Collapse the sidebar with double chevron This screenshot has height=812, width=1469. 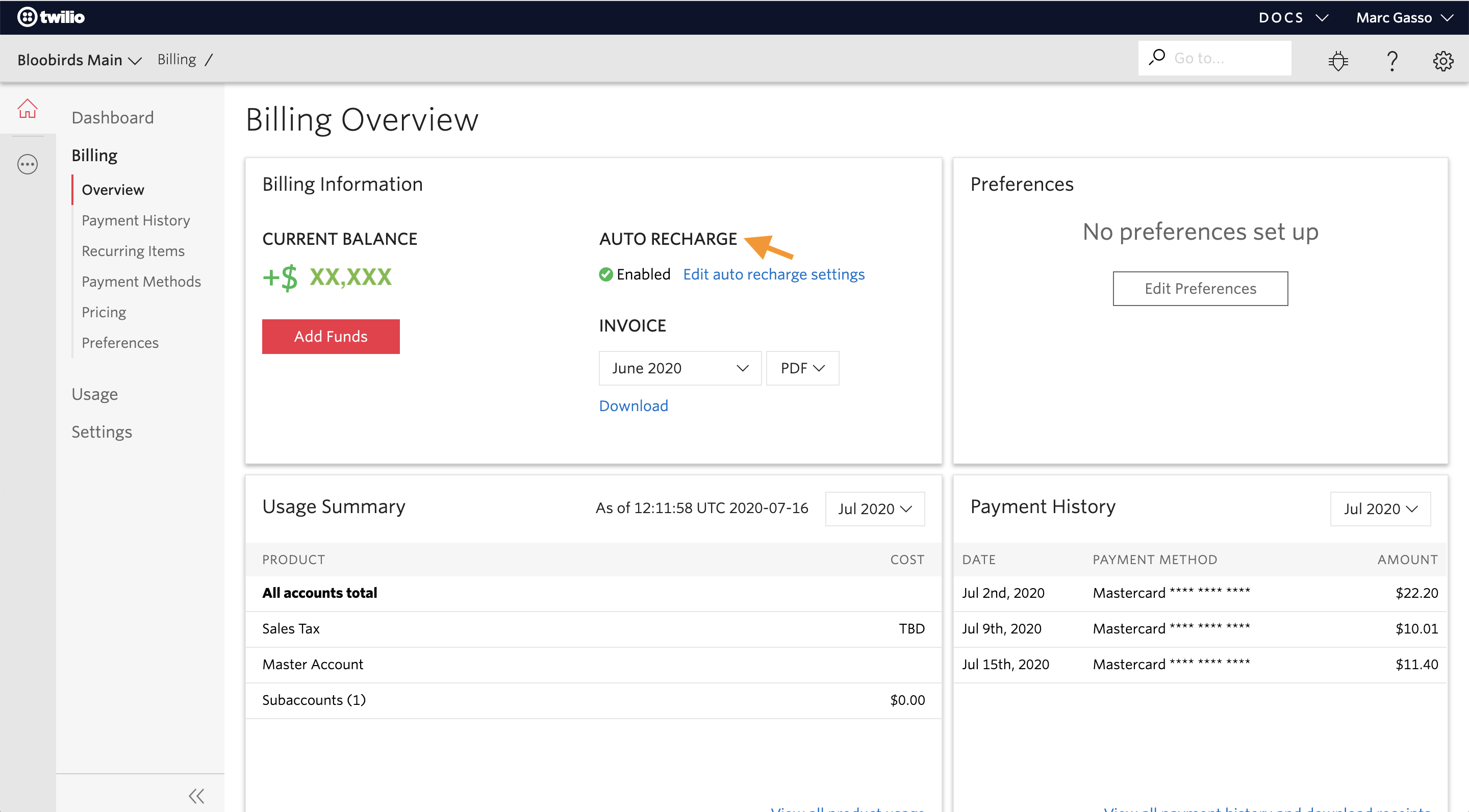click(x=196, y=796)
